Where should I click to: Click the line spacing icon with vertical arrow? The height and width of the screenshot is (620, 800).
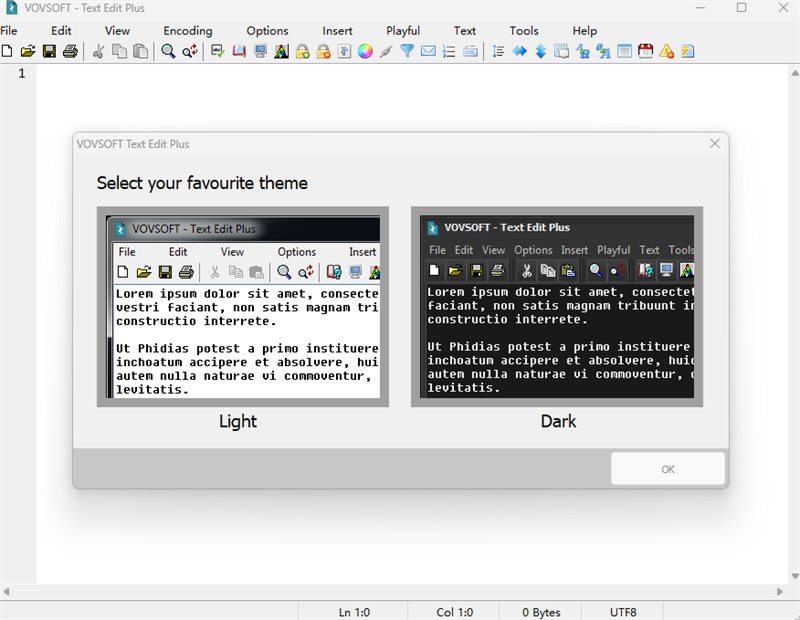click(x=498, y=51)
